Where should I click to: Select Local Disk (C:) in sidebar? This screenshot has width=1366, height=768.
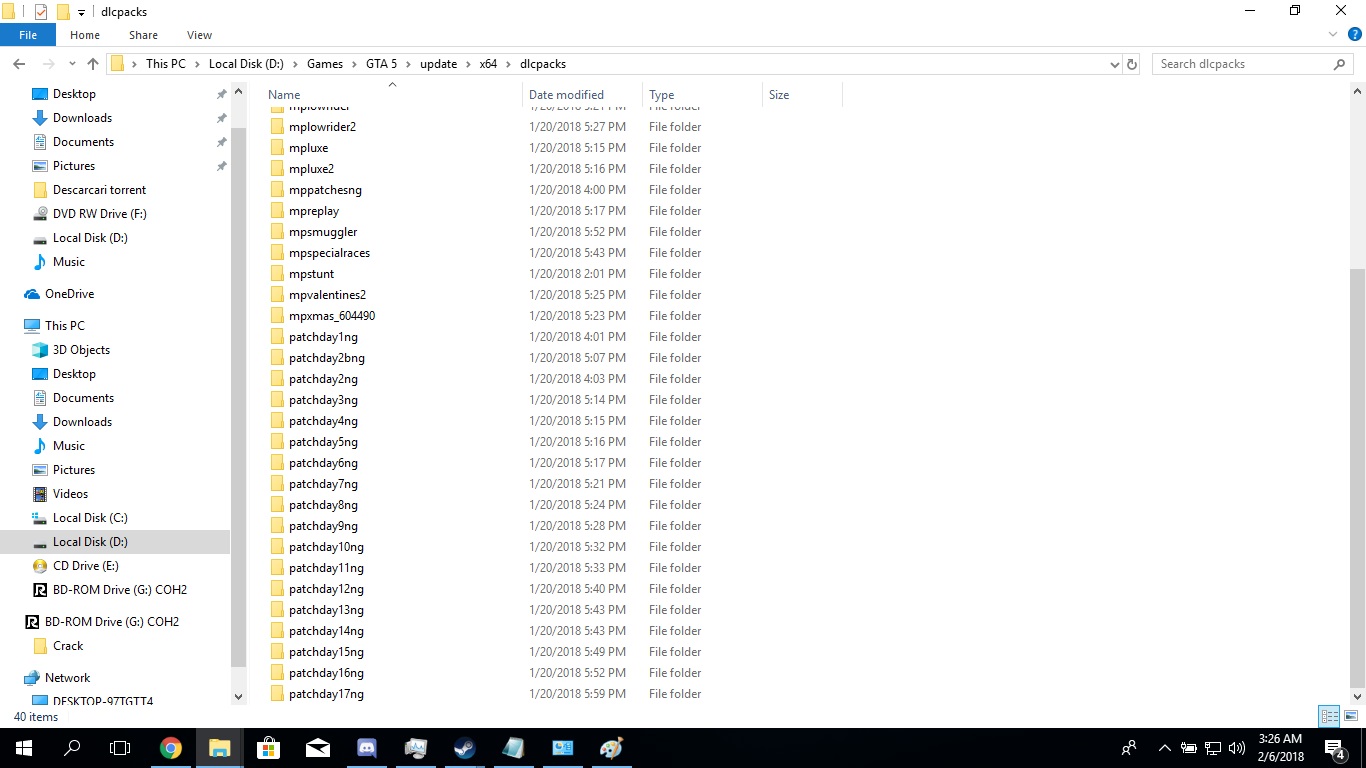click(x=90, y=518)
